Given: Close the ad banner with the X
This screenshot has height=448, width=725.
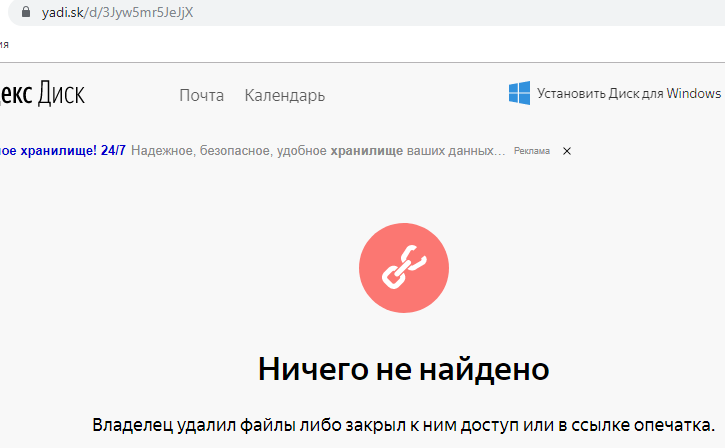Looking at the screenshot, I should (x=567, y=151).
